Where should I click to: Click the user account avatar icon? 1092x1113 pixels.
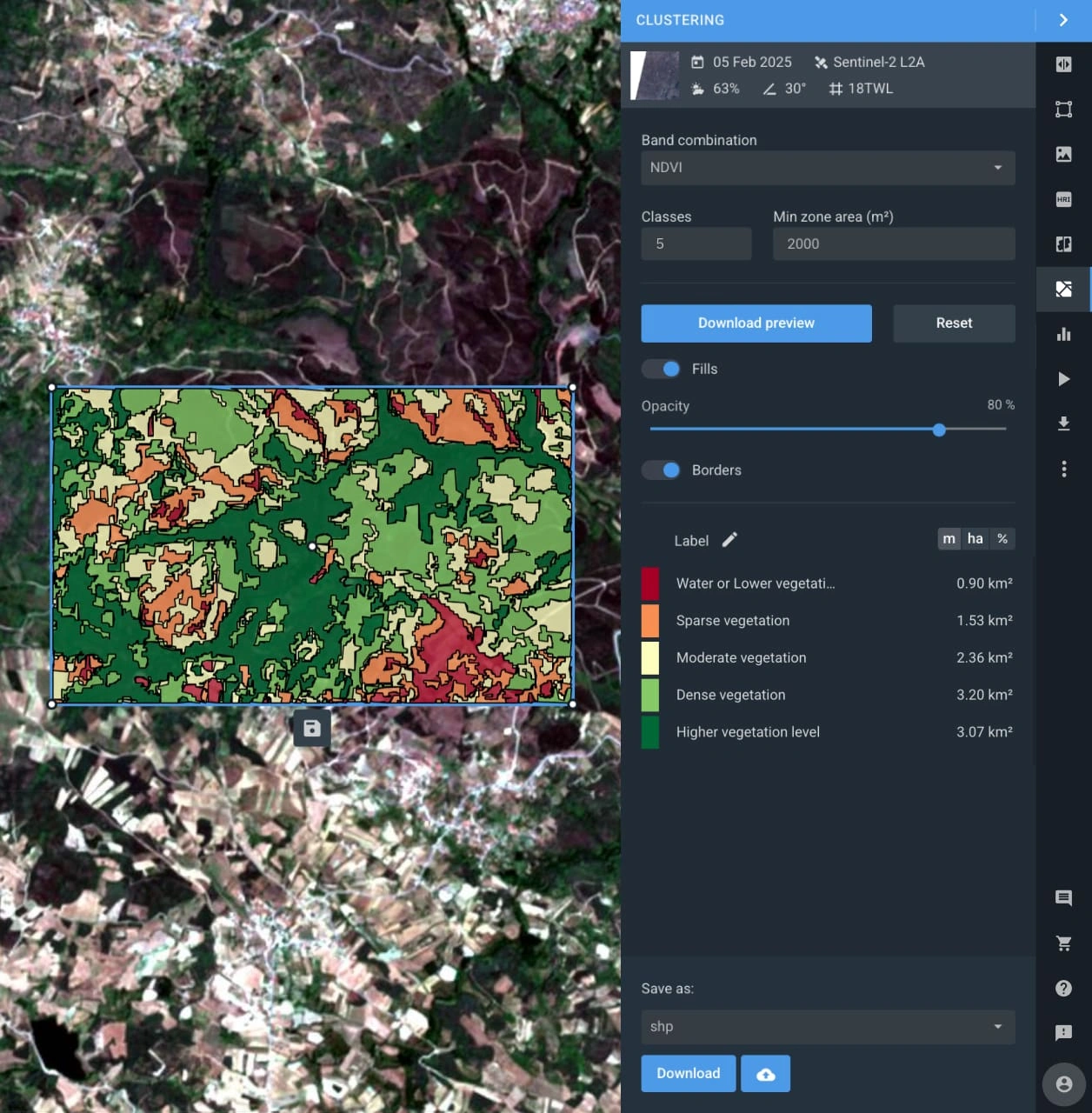(1063, 1084)
